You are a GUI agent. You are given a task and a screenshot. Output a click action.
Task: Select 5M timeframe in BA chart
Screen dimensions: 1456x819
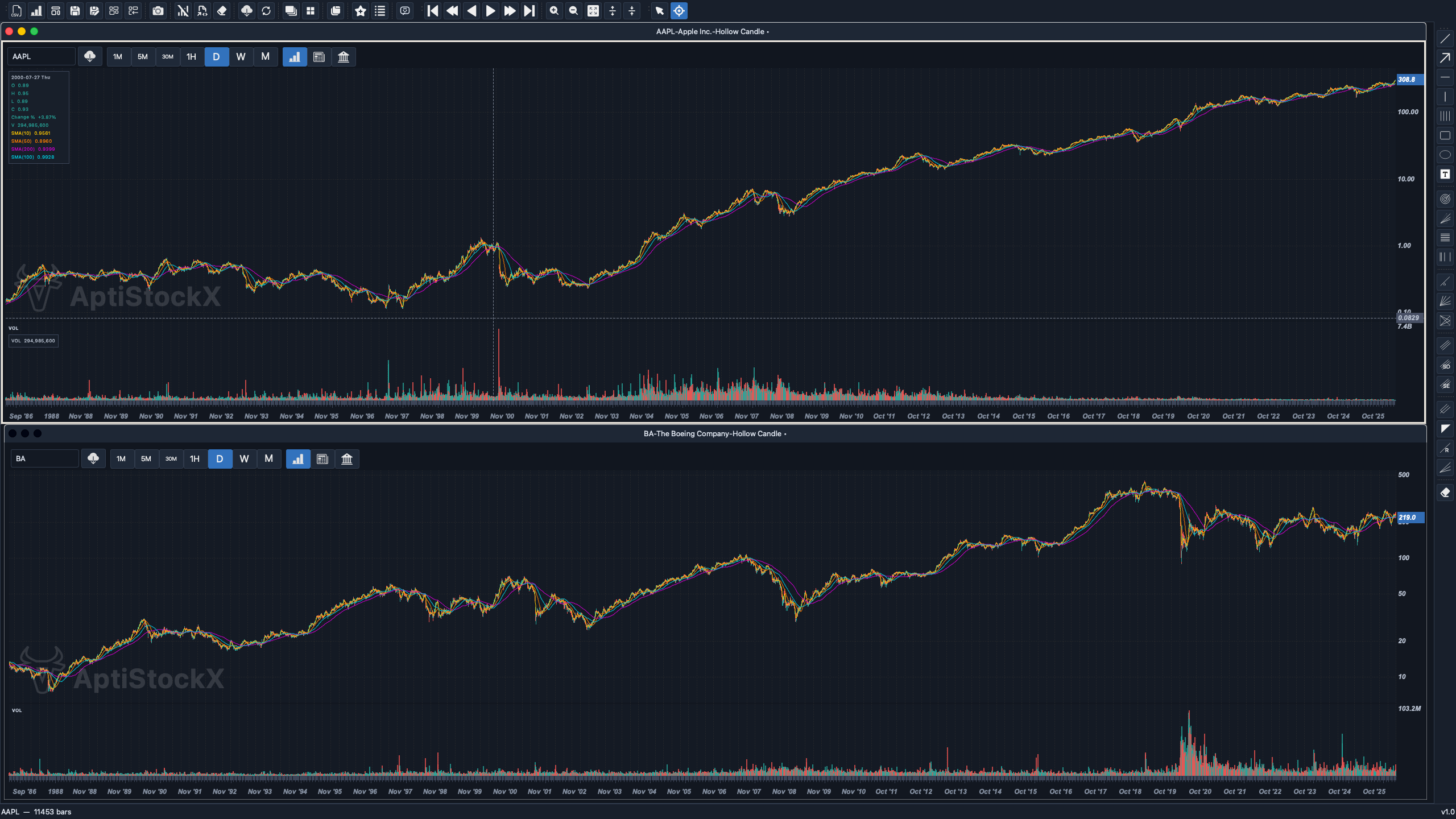[146, 459]
